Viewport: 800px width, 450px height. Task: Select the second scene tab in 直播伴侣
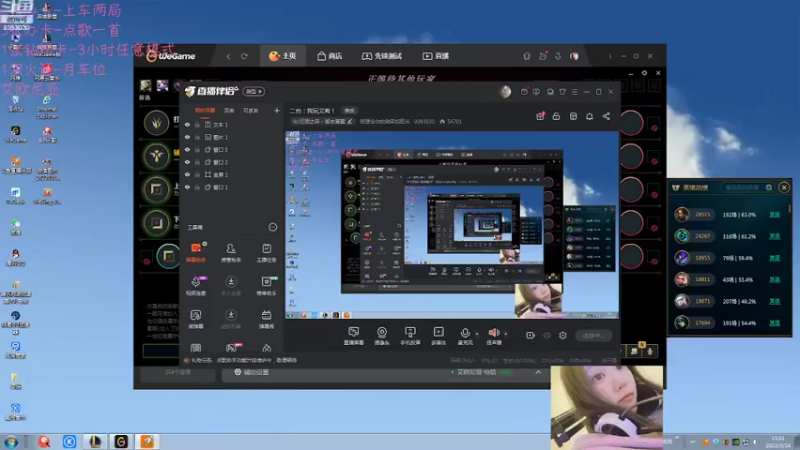coord(229,110)
